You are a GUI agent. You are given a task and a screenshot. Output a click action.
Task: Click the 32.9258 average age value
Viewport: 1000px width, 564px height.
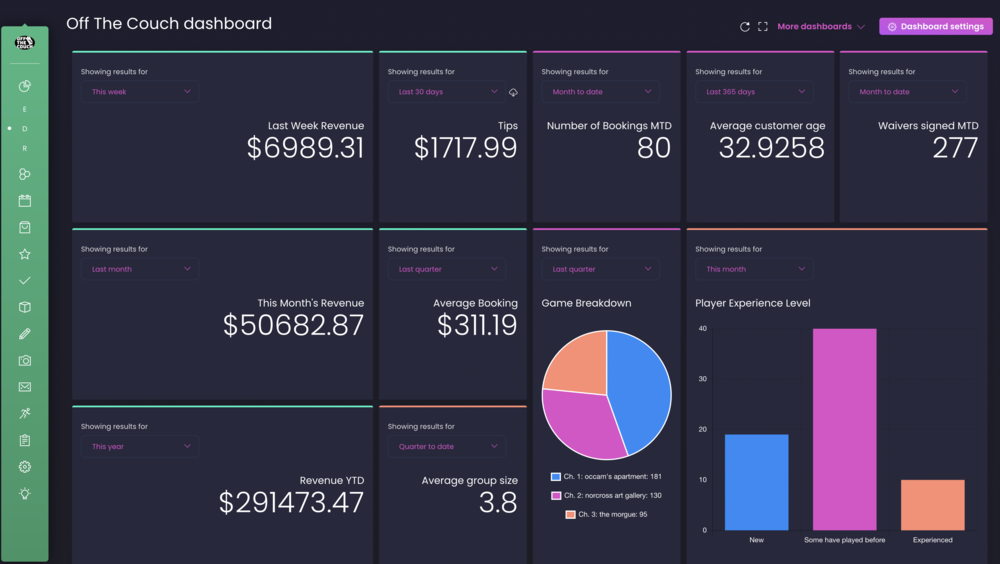click(772, 148)
